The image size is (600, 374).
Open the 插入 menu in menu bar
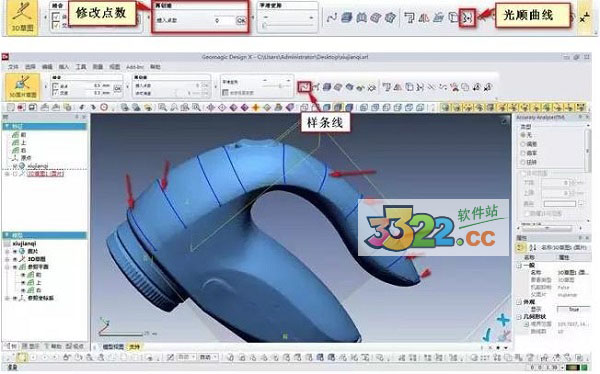[64, 67]
